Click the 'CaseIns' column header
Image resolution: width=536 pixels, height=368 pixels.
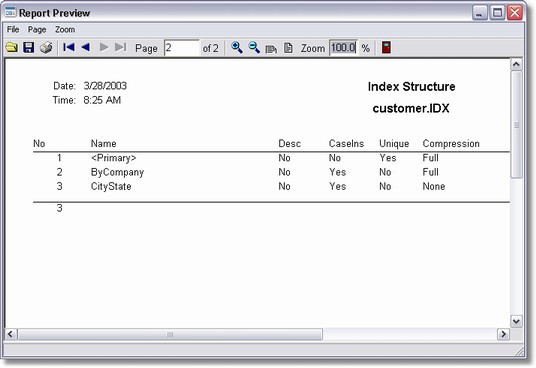[x=346, y=144]
